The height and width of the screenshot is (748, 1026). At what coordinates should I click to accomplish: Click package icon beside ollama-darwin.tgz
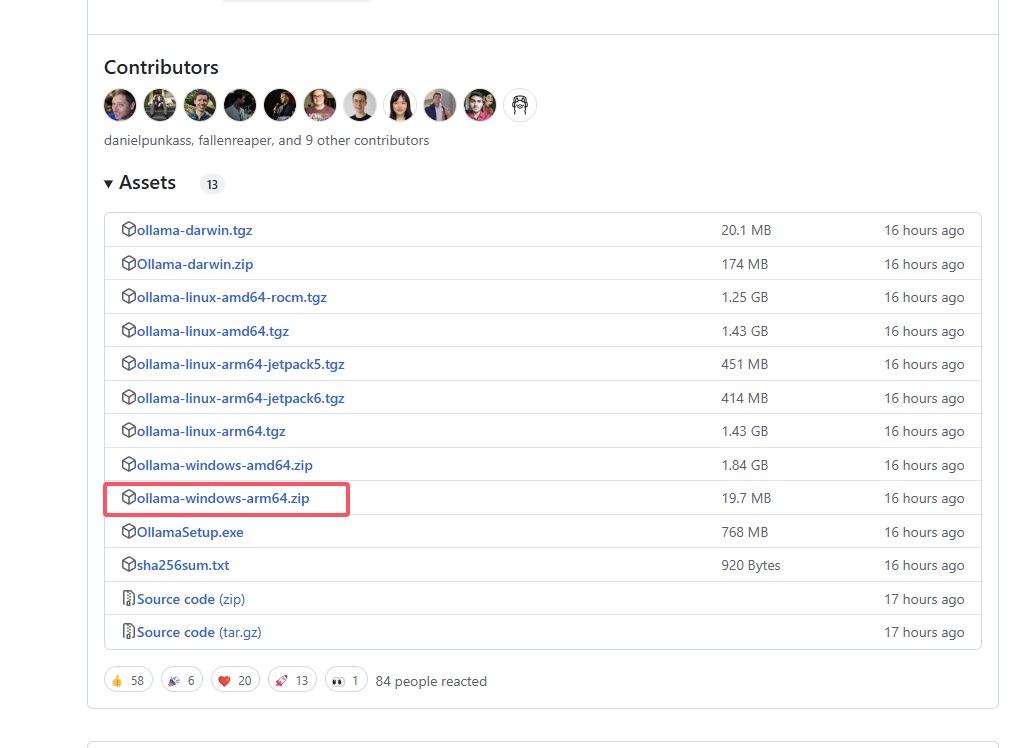[x=128, y=229]
